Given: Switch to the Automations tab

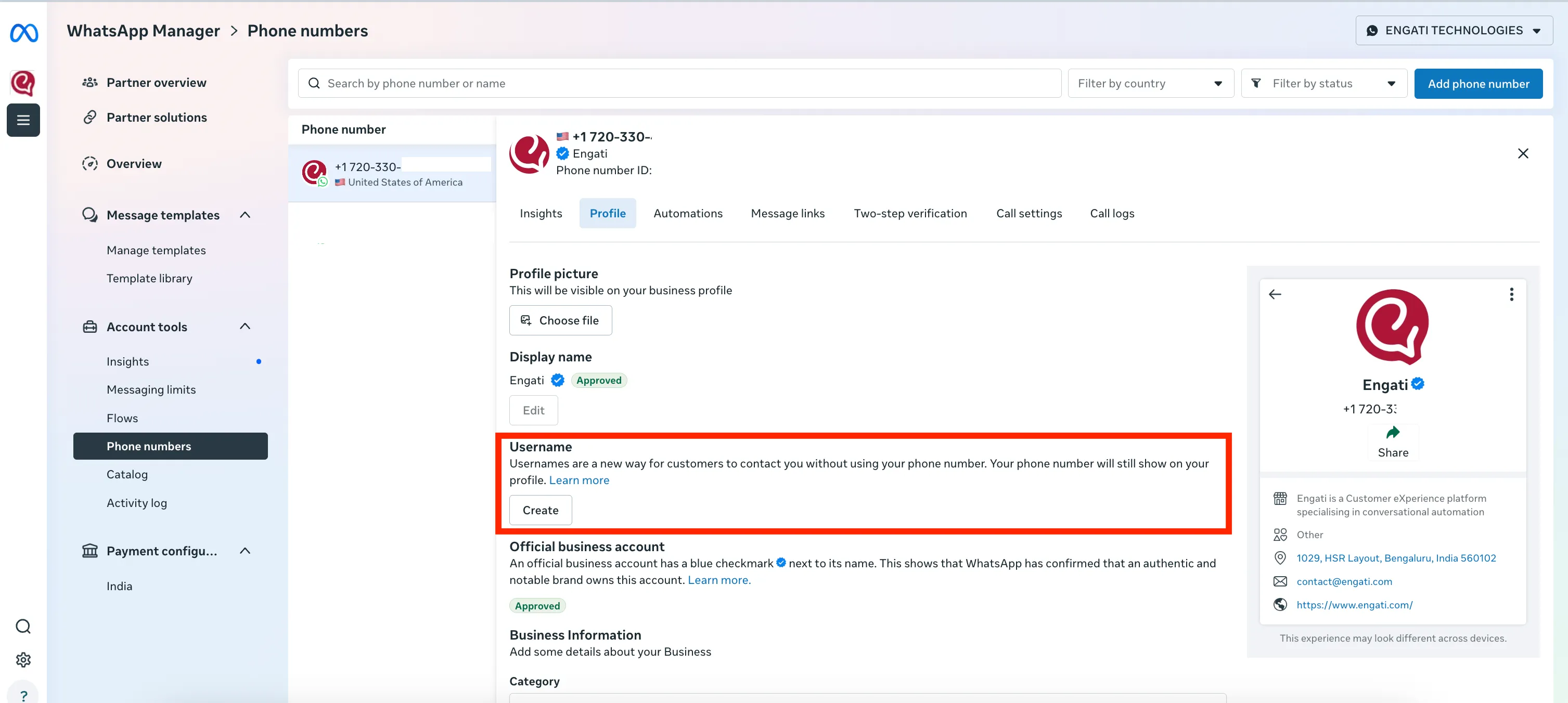Looking at the screenshot, I should pos(688,214).
